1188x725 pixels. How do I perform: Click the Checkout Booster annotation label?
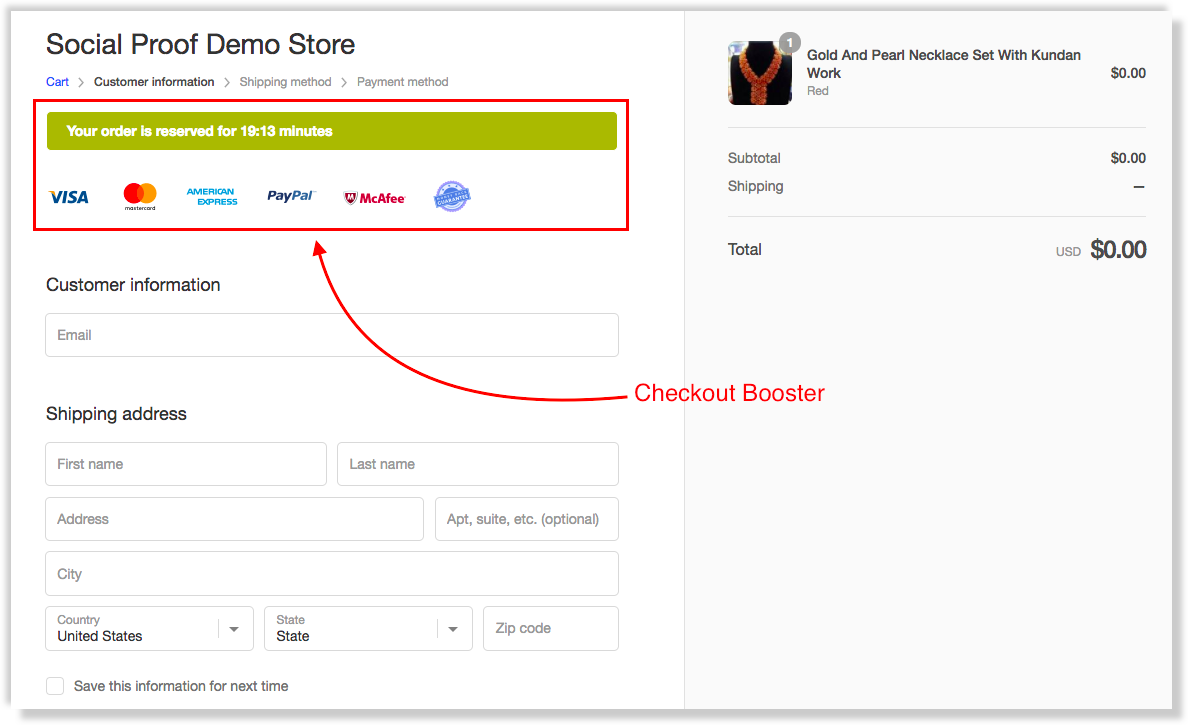(728, 393)
